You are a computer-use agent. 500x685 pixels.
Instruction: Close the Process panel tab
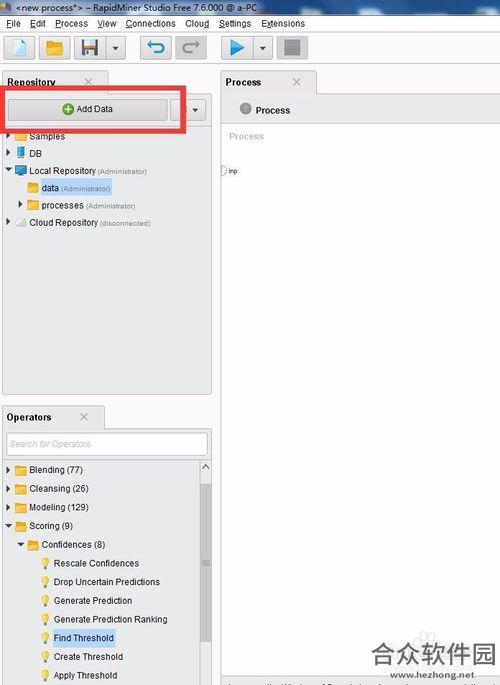(297, 82)
